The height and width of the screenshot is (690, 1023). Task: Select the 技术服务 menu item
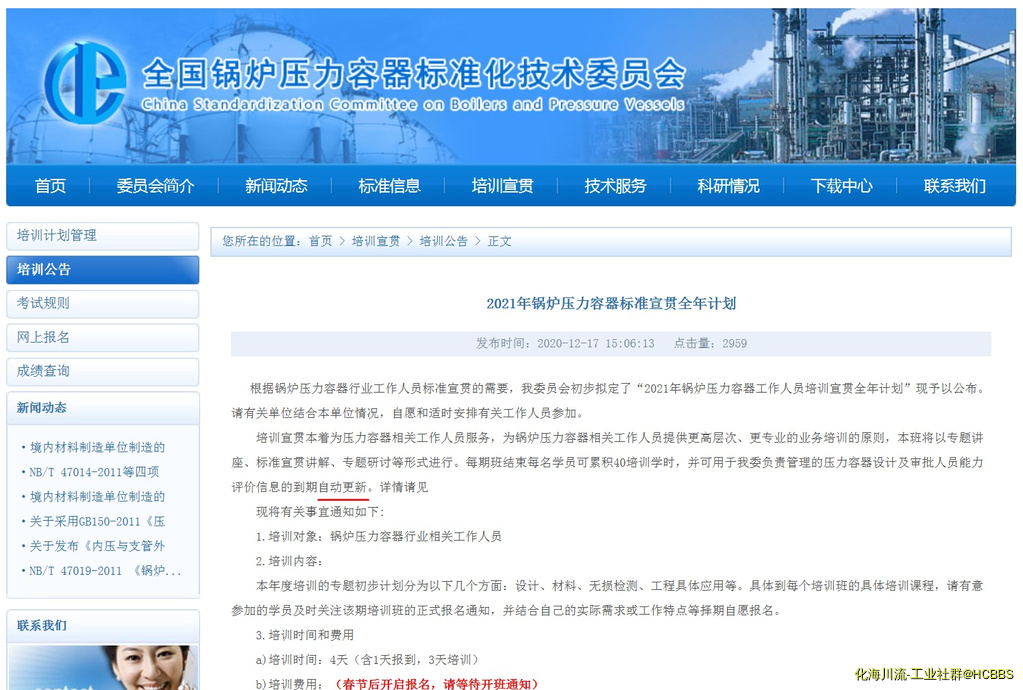tap(615, 186)
